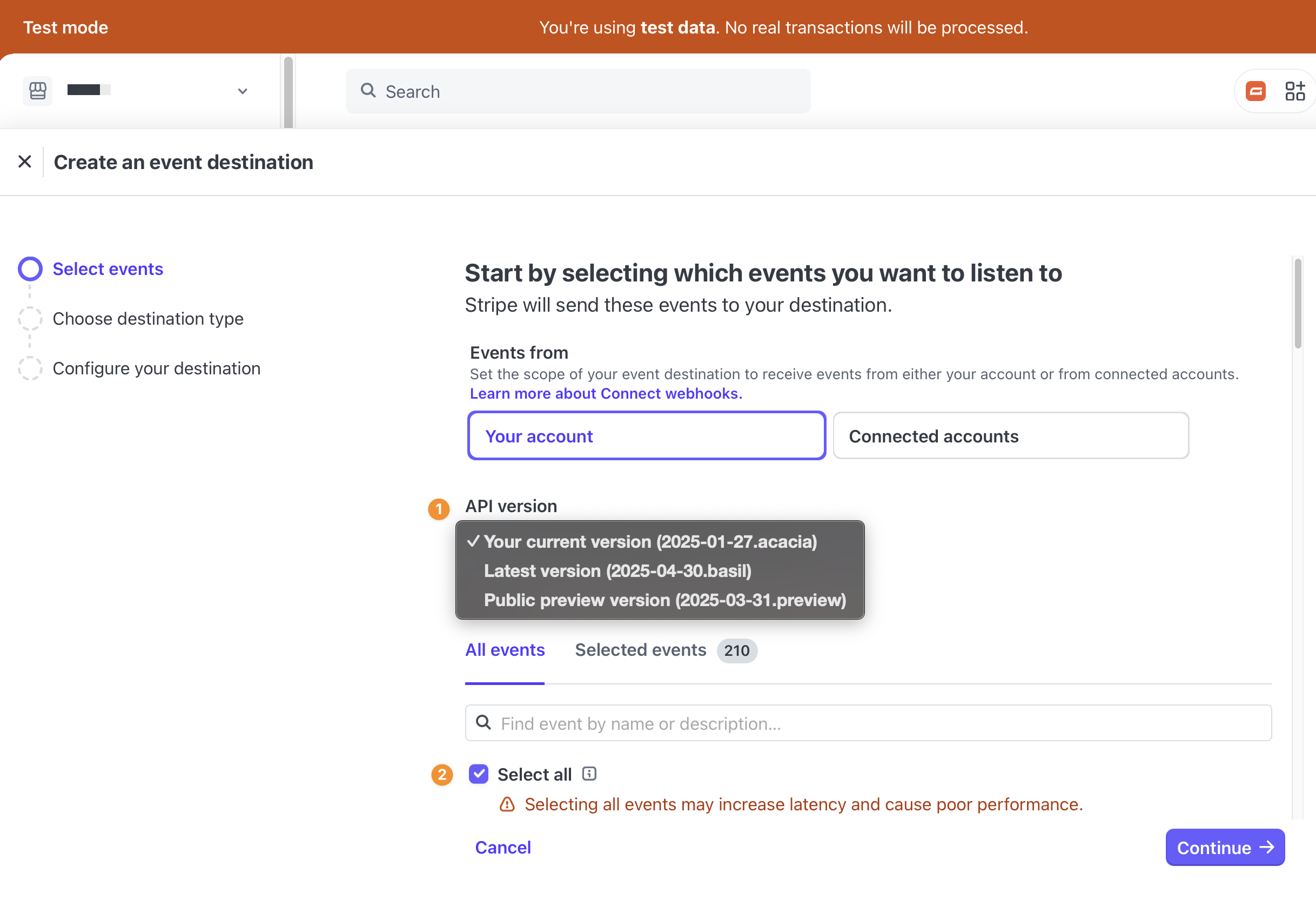Viewport: 1316px width, 900px height.
Task: Switch to Selected events tab
Action: (x=641, y=650)
